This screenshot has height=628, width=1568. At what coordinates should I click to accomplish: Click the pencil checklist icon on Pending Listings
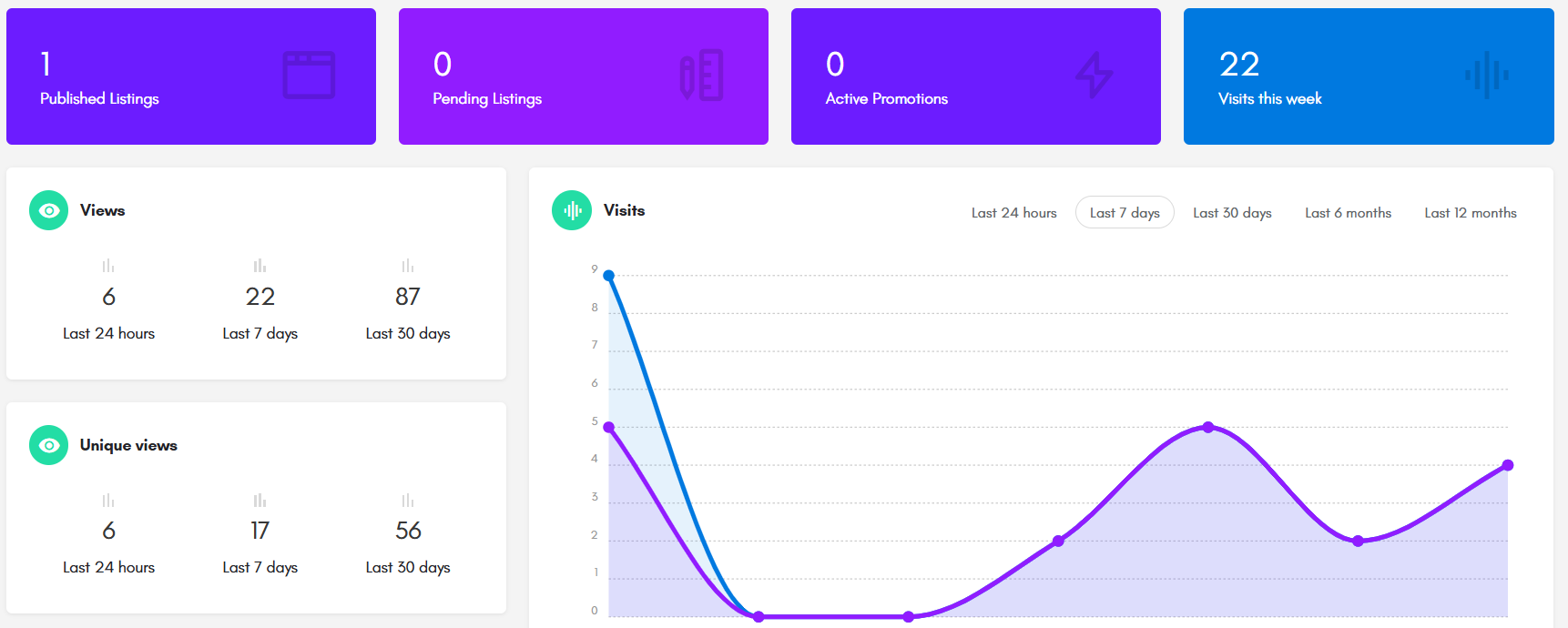coord(701,75)
